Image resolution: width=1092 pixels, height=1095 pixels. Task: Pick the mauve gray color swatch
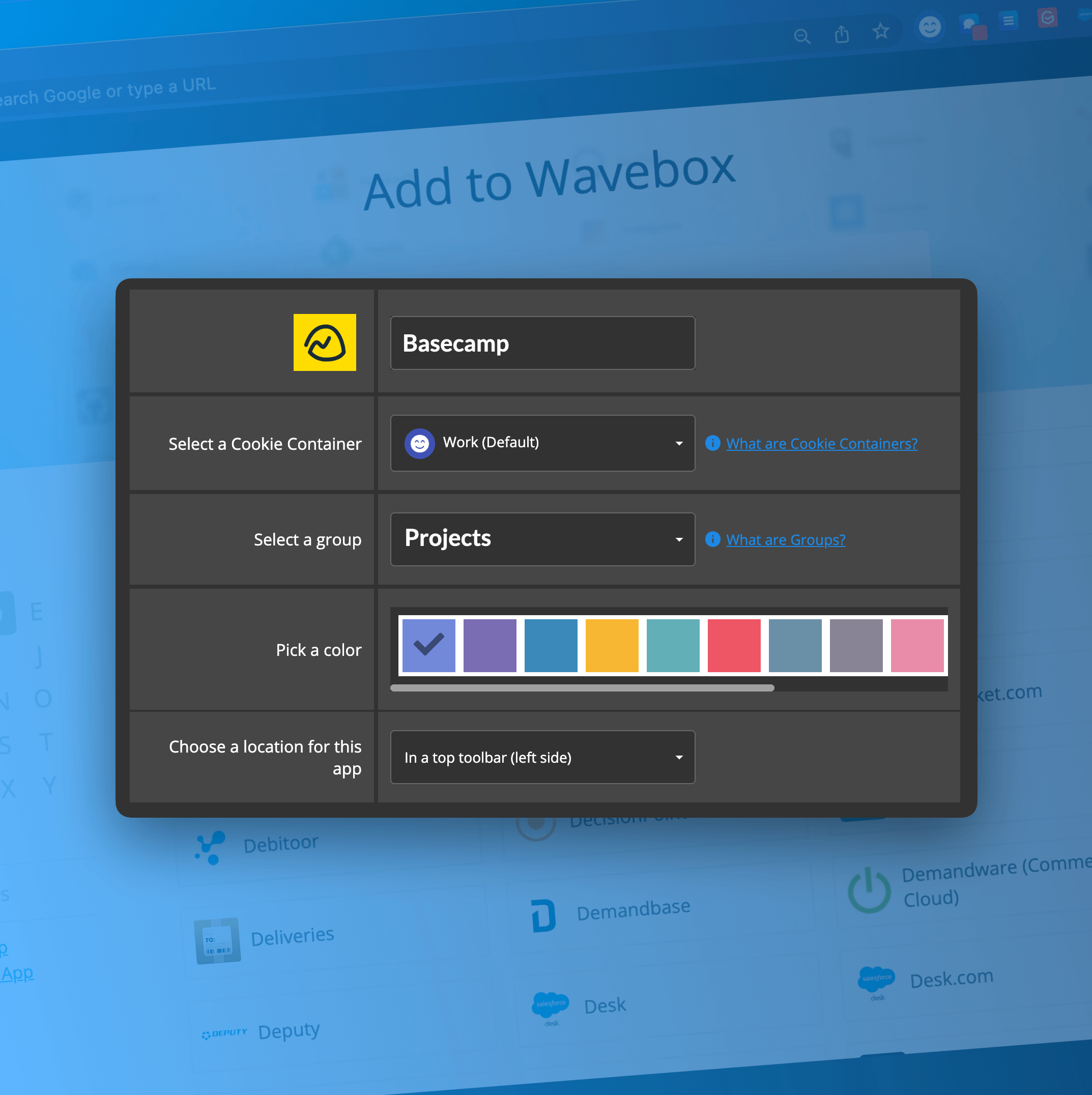tap(856, 645)
